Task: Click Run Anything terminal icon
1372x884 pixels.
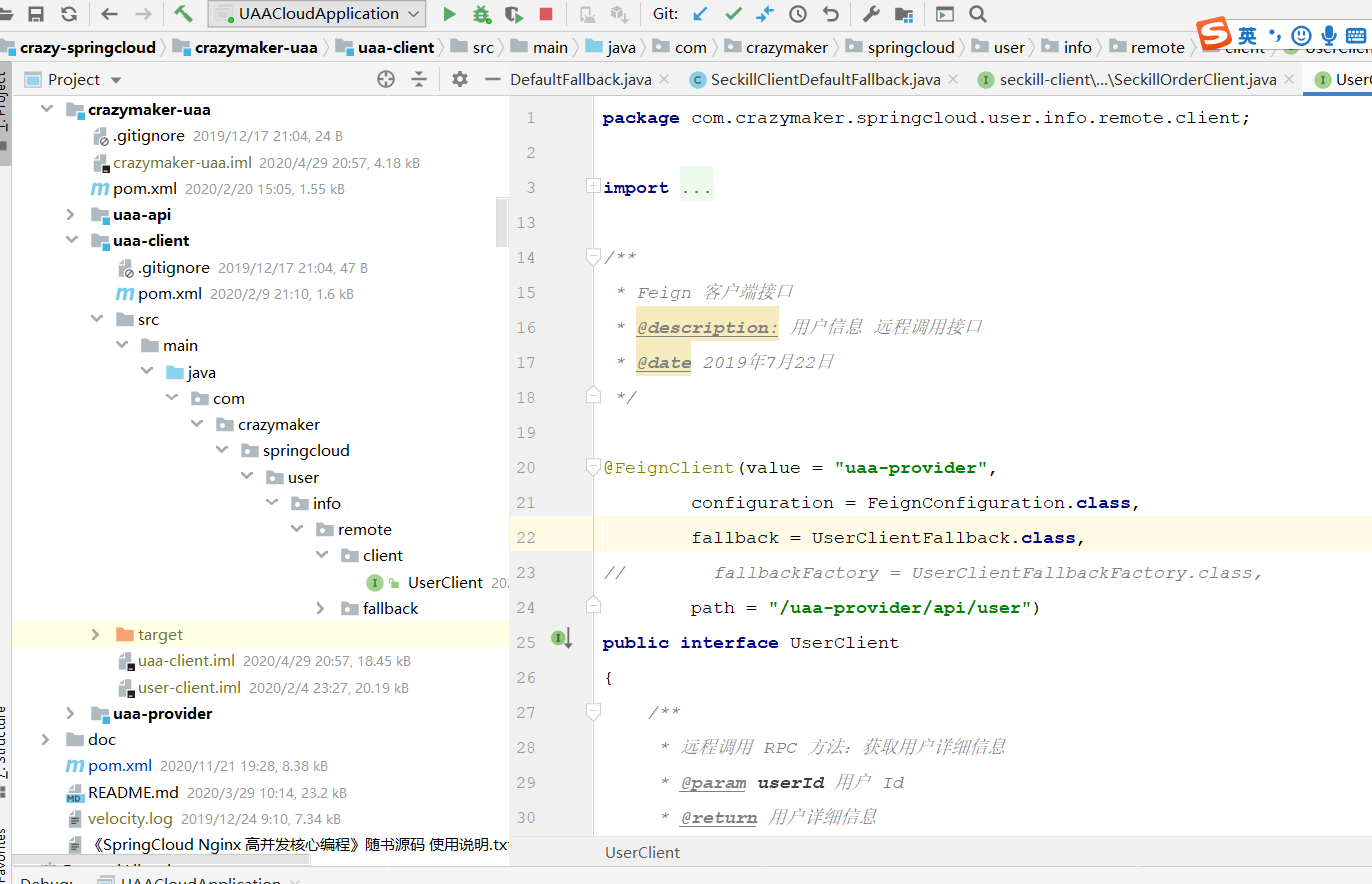Action: tap(944, 14)
